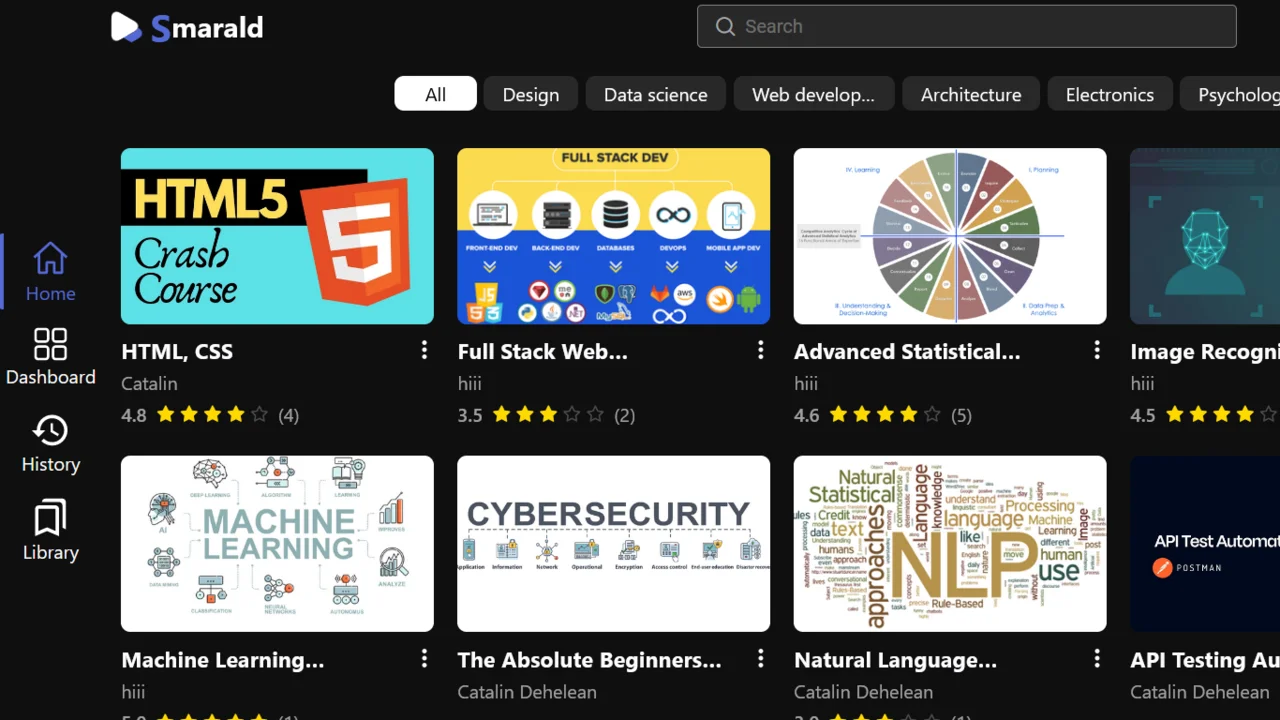
Task: Open the Cybersecurity thumbnail
Action: 614,544
